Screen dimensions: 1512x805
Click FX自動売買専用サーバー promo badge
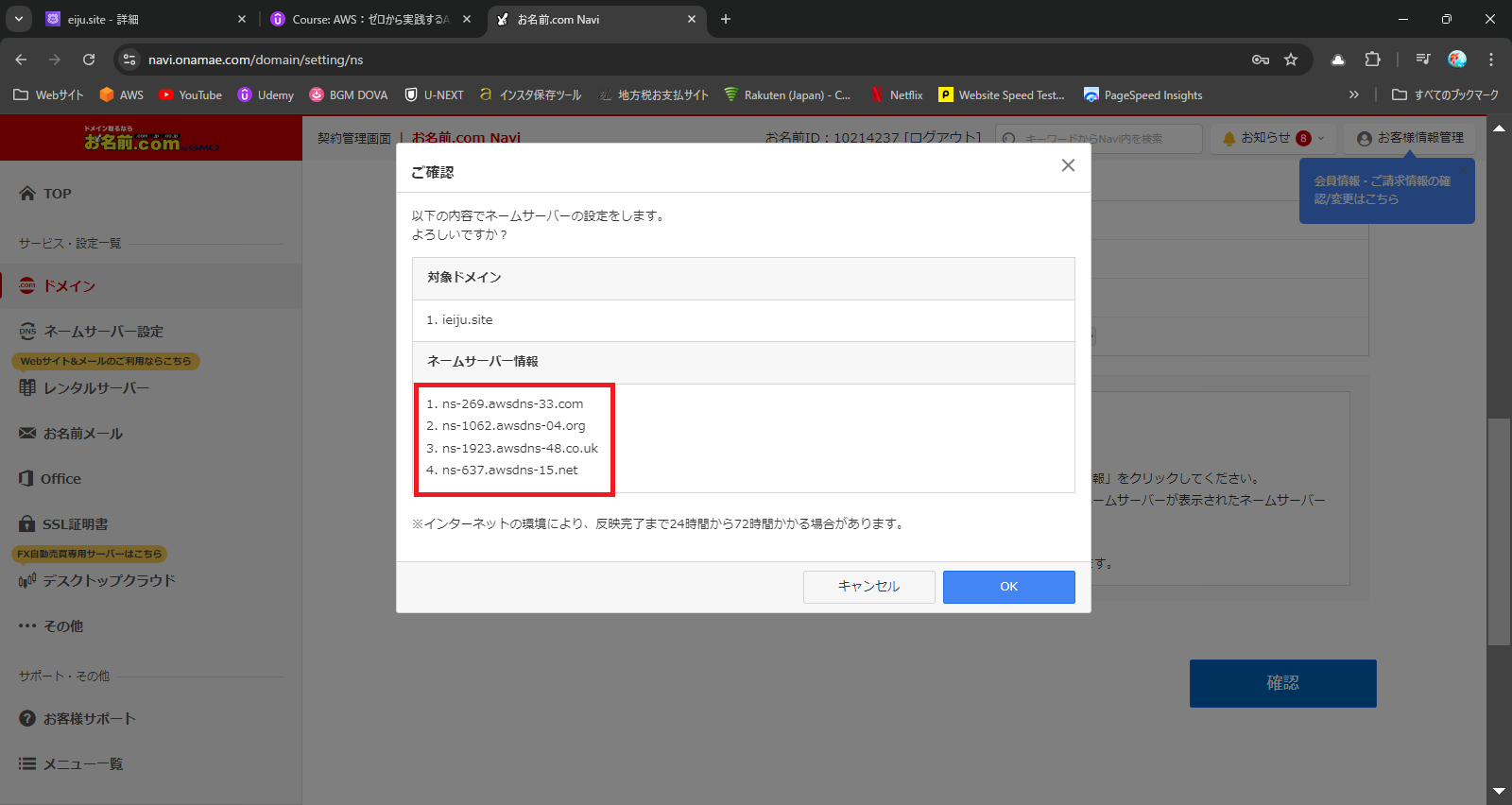point(90,554)
